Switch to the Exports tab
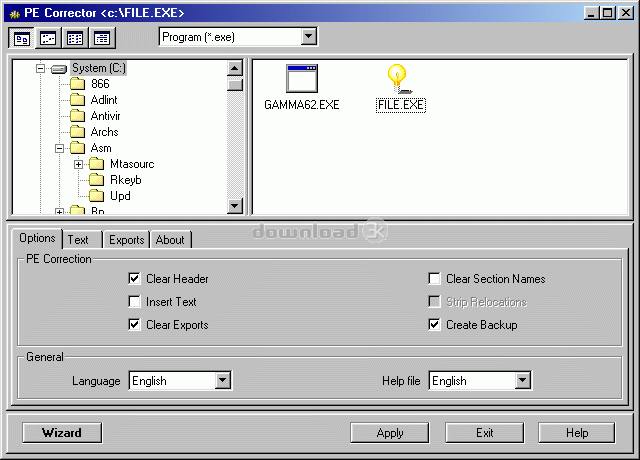Image resolution: width=640 pixels, height=460 pixels. [x=127, y=240]
